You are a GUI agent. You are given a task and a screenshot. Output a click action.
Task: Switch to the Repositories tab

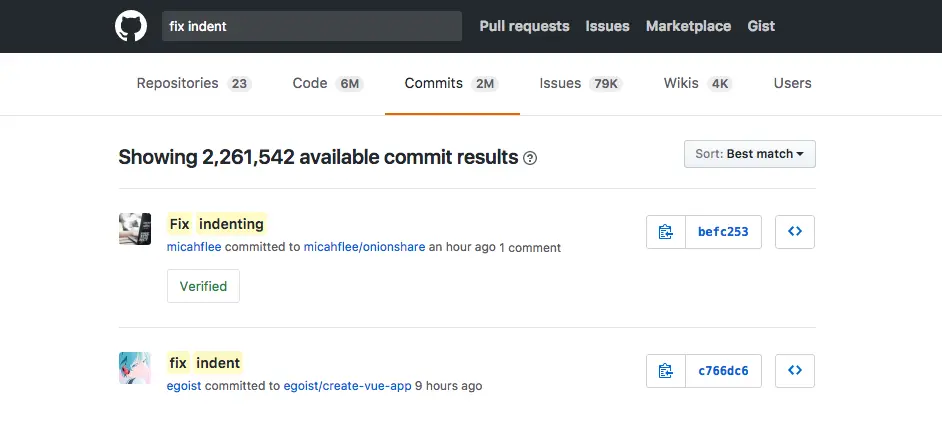pyautogui.click(x=193, y=83)
